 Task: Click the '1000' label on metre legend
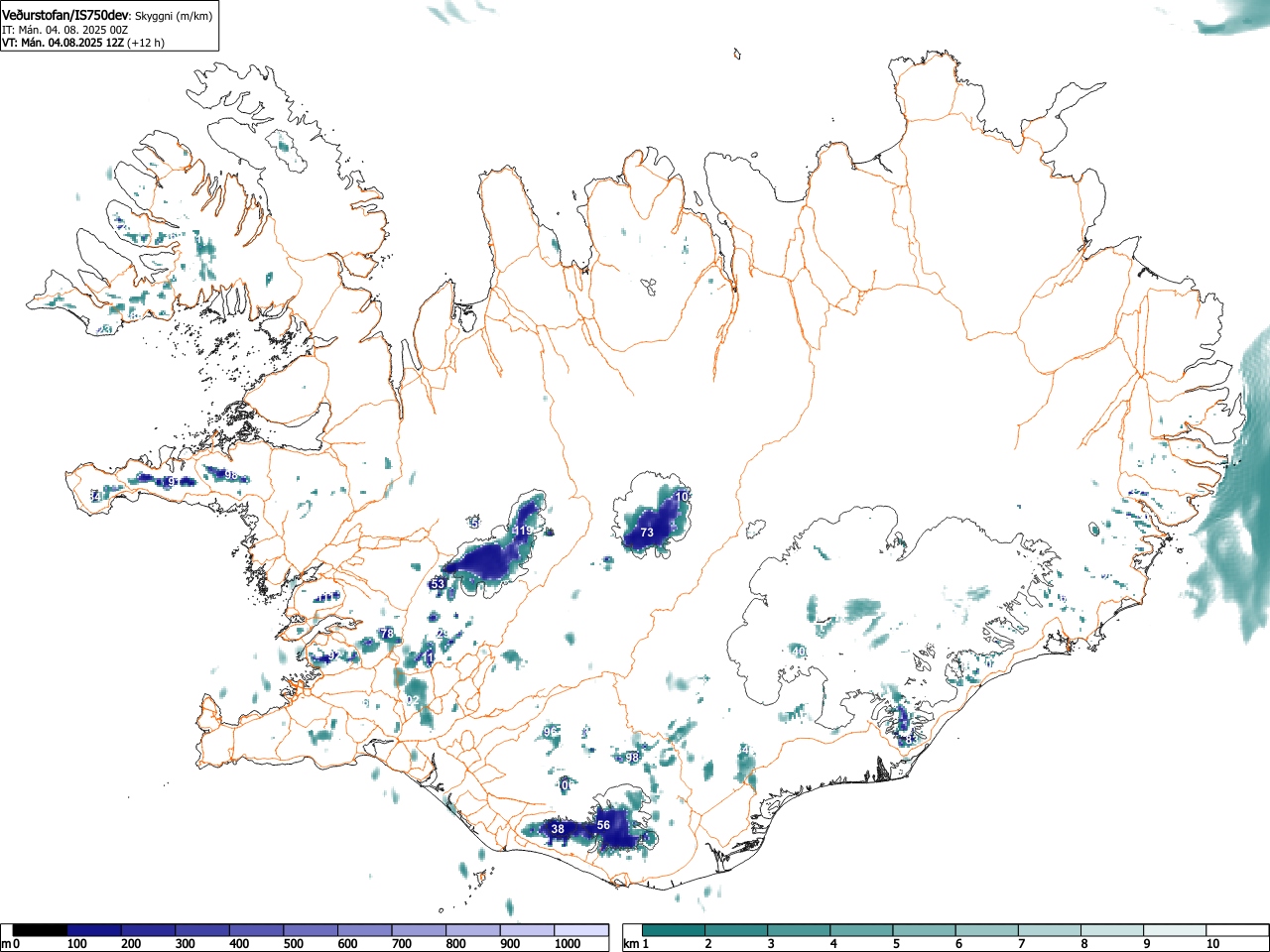tap(568, 944)
